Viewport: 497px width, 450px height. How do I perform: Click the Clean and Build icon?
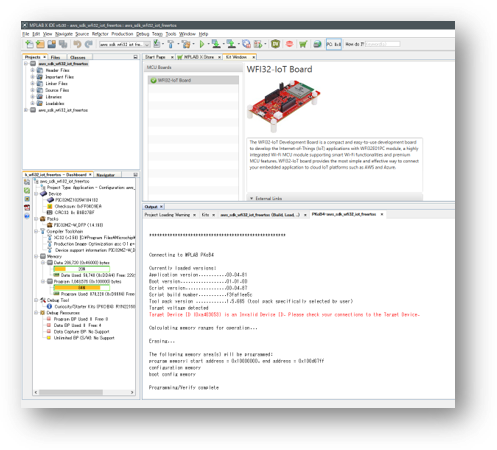[186, 44]
